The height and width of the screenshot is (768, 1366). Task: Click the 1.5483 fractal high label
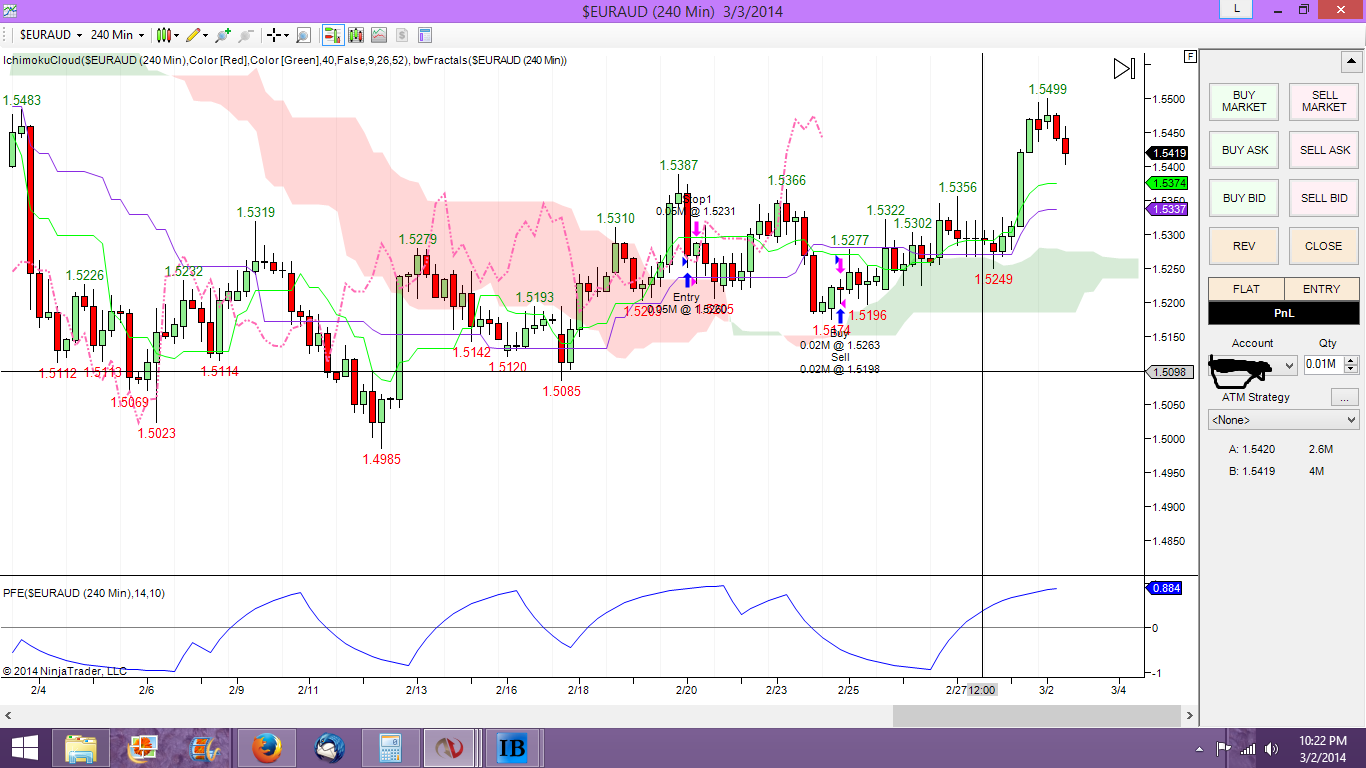point(22,100)
